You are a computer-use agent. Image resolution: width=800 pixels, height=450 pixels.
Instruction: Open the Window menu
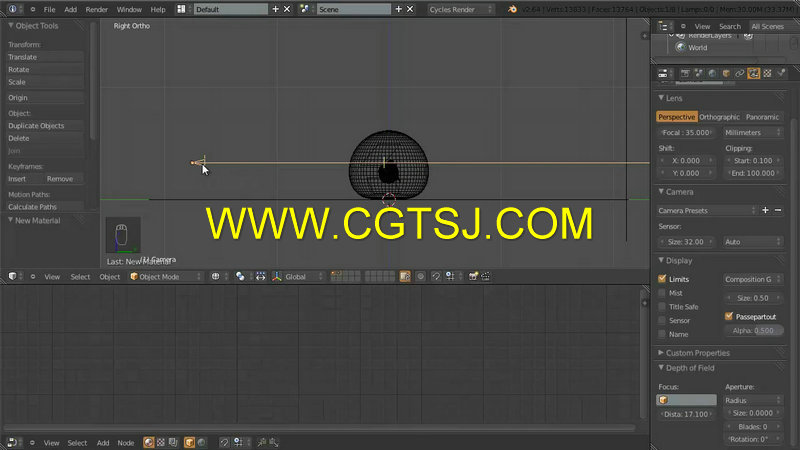click(129, 9)
